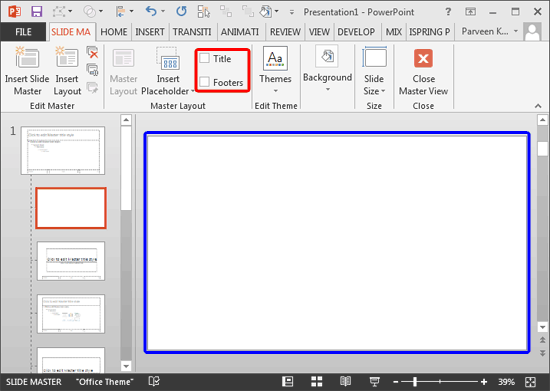Open the FILE tab

[x=23, y=32]
